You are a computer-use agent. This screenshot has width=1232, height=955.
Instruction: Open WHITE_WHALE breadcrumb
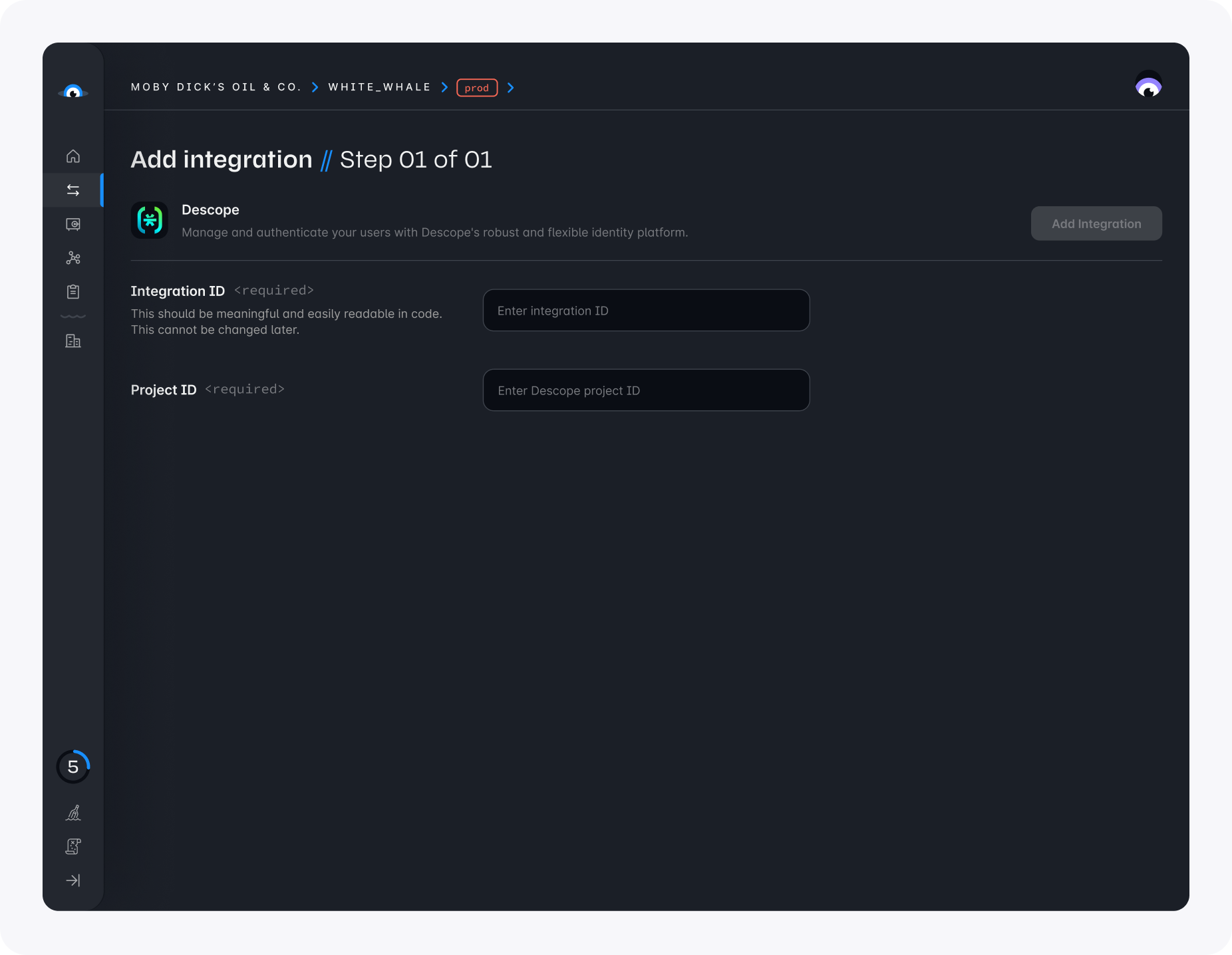tap(380, 87)
